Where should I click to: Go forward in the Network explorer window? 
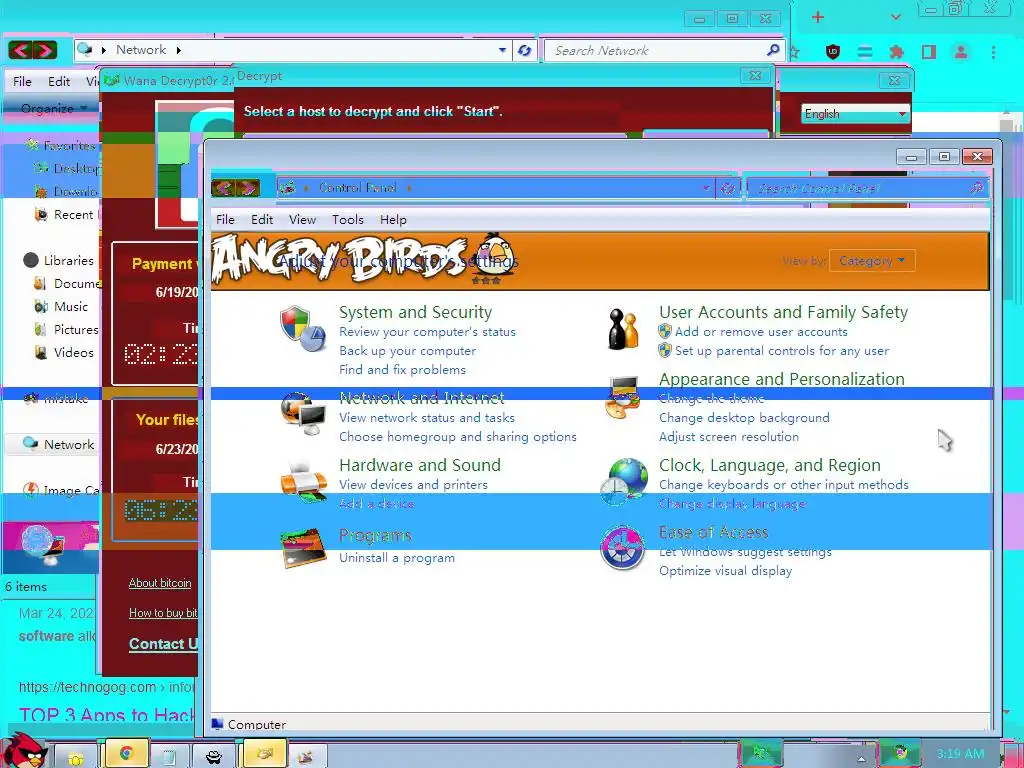[44, 50]
